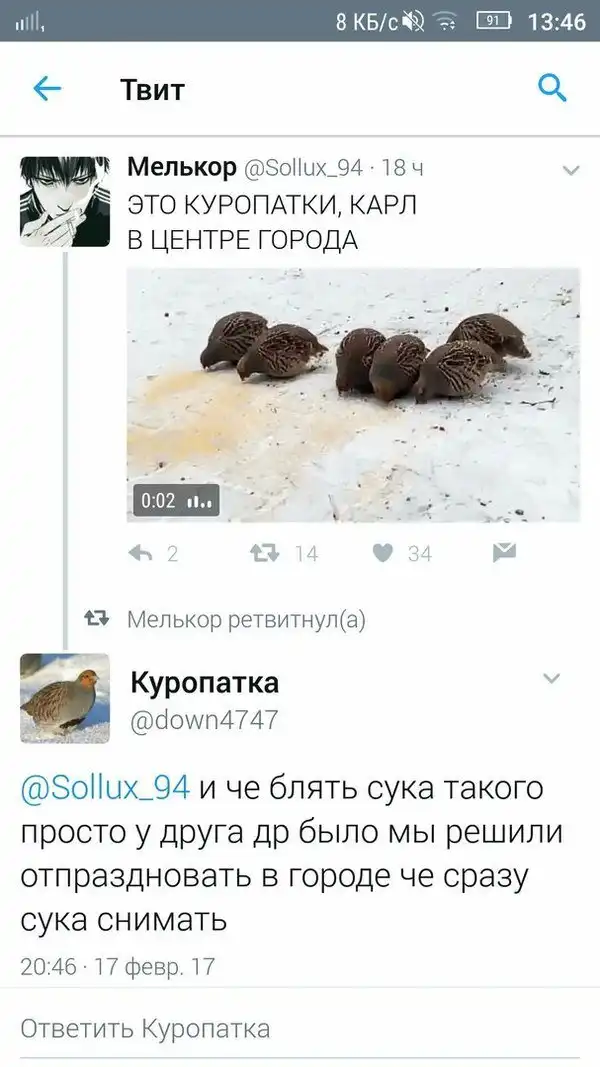This screenshot has height=1067, width=600.
Task: Tap the 0:02 video duration badge
Action: click(x=176, y=501)
